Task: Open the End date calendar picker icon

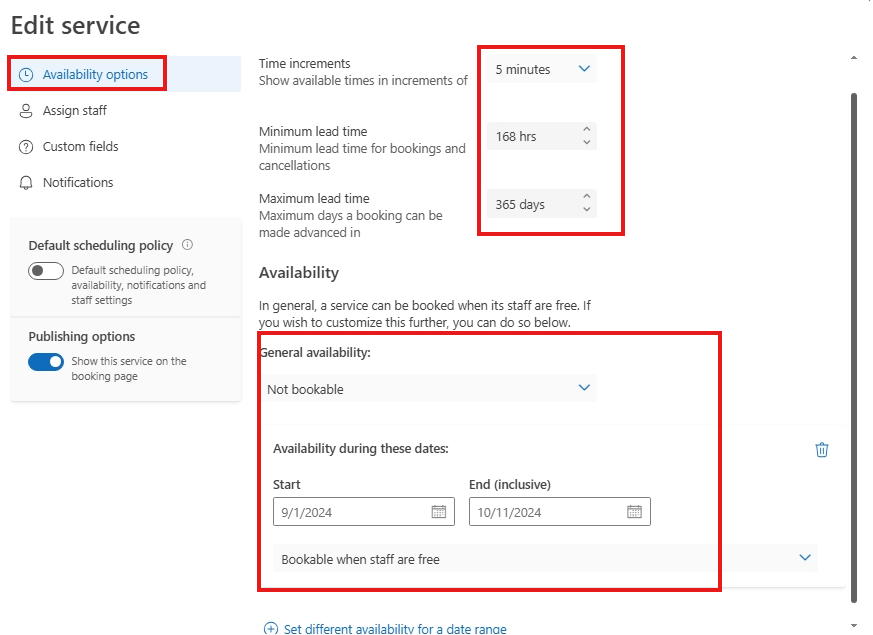Action: click(634, 512)
